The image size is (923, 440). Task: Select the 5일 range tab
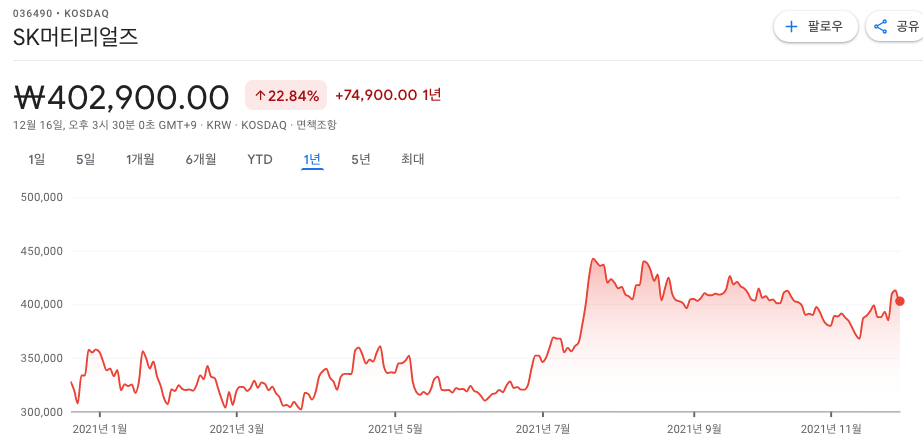85,159
